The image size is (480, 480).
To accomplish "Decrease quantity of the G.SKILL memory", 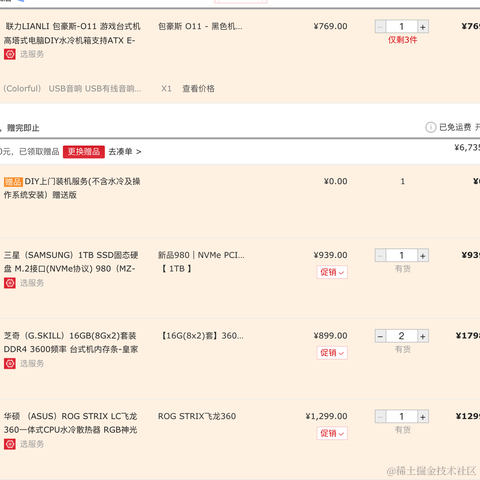I will 380,336.
